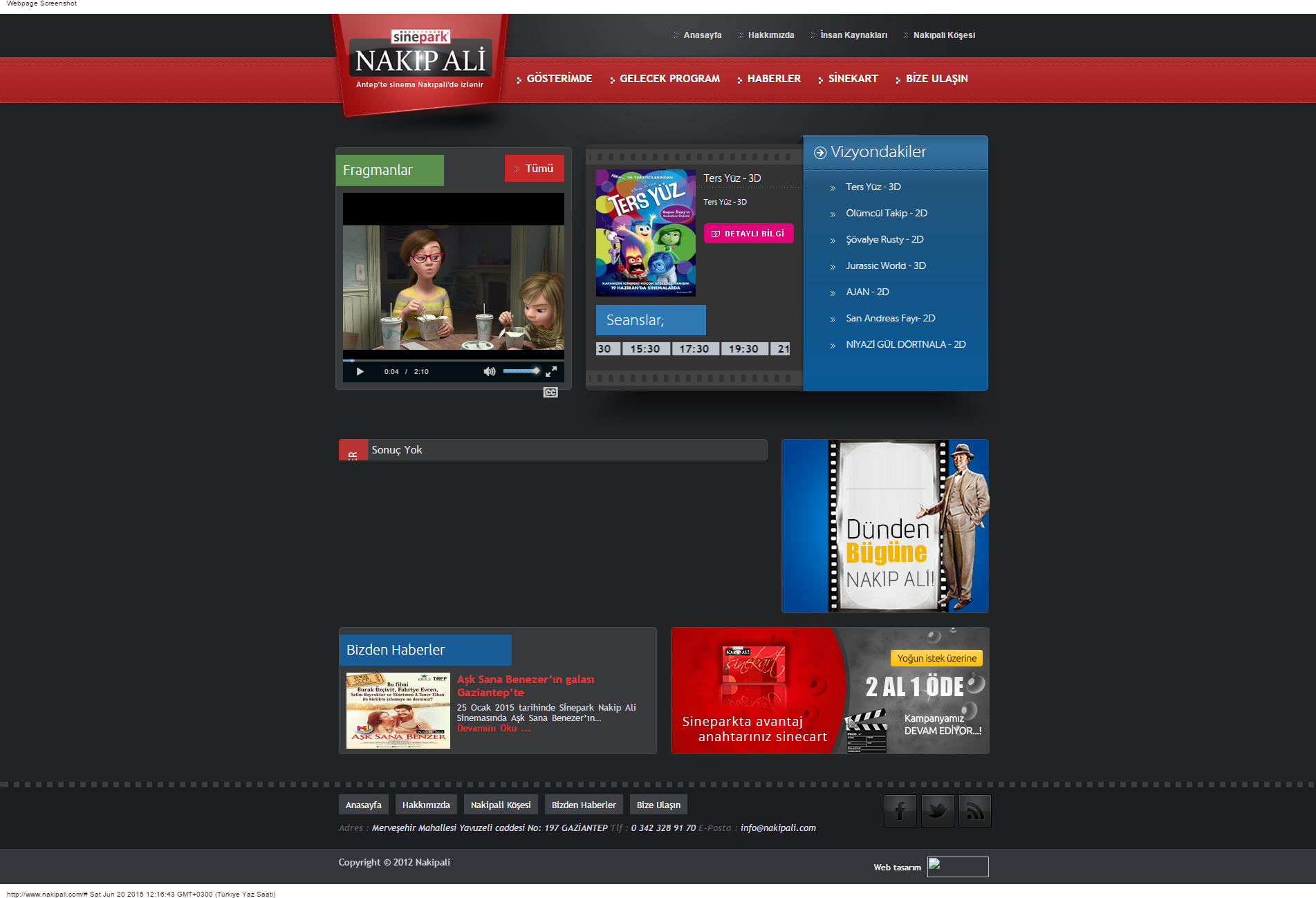Click DETAYLI BİLGİ button

(x=749, y=234)
